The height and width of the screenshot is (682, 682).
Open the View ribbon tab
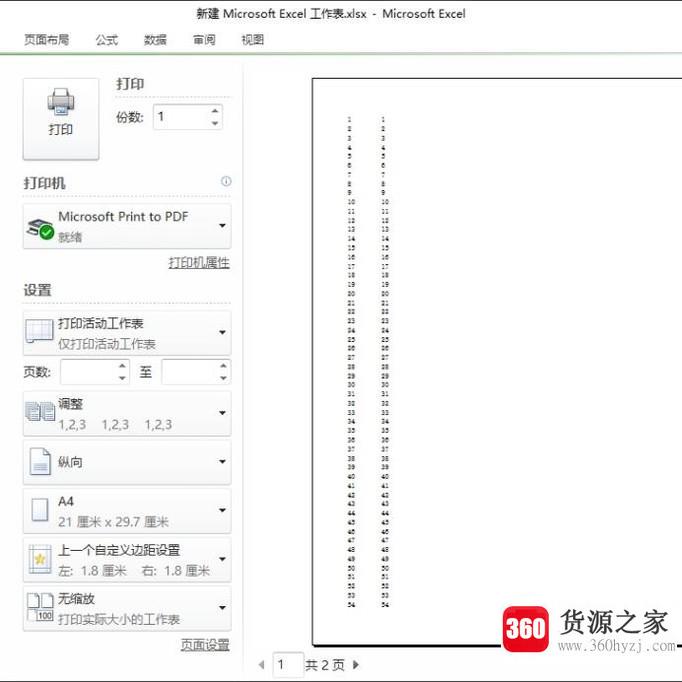(x=253, y=40)
